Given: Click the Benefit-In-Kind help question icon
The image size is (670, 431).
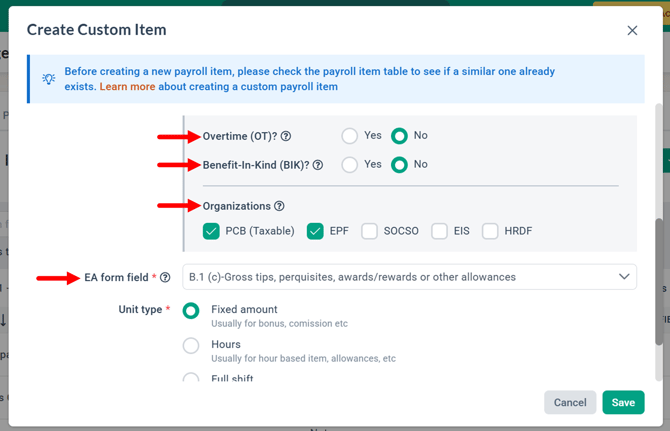Looking at the screenshot, I should click(x=317, y=165).
